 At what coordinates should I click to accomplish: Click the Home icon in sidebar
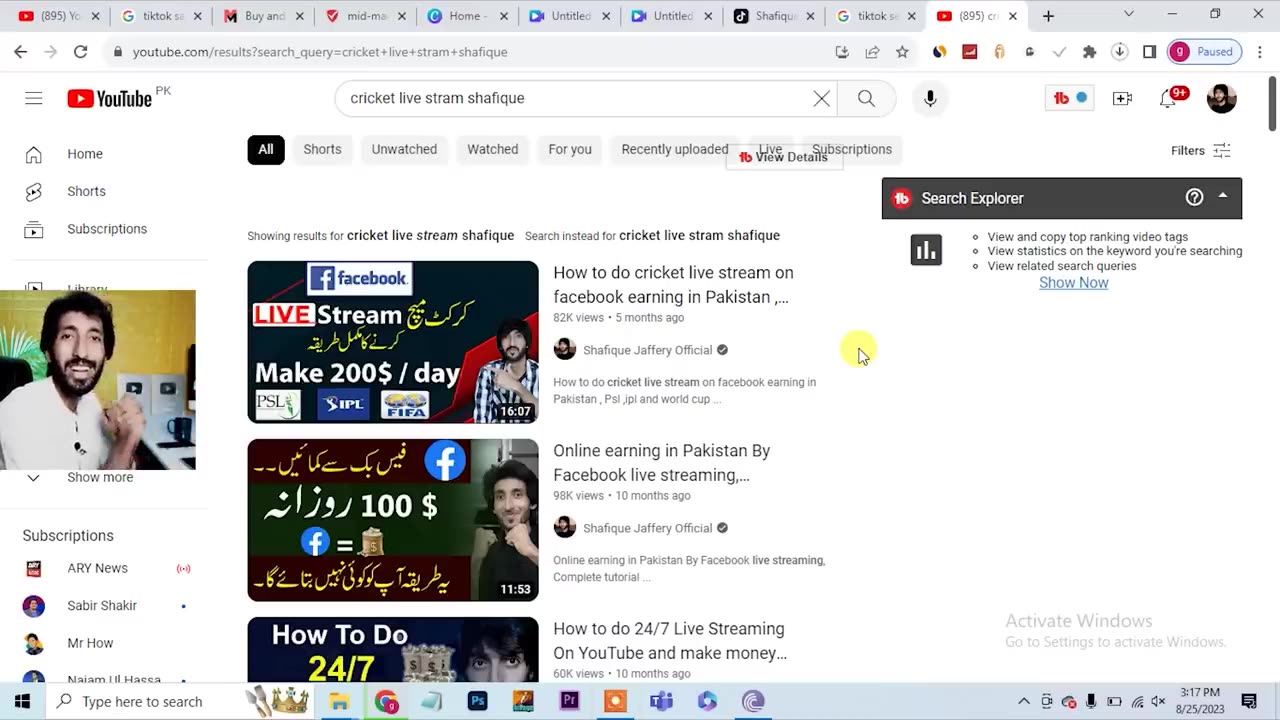pyautogui.click(x=34, y=154)
